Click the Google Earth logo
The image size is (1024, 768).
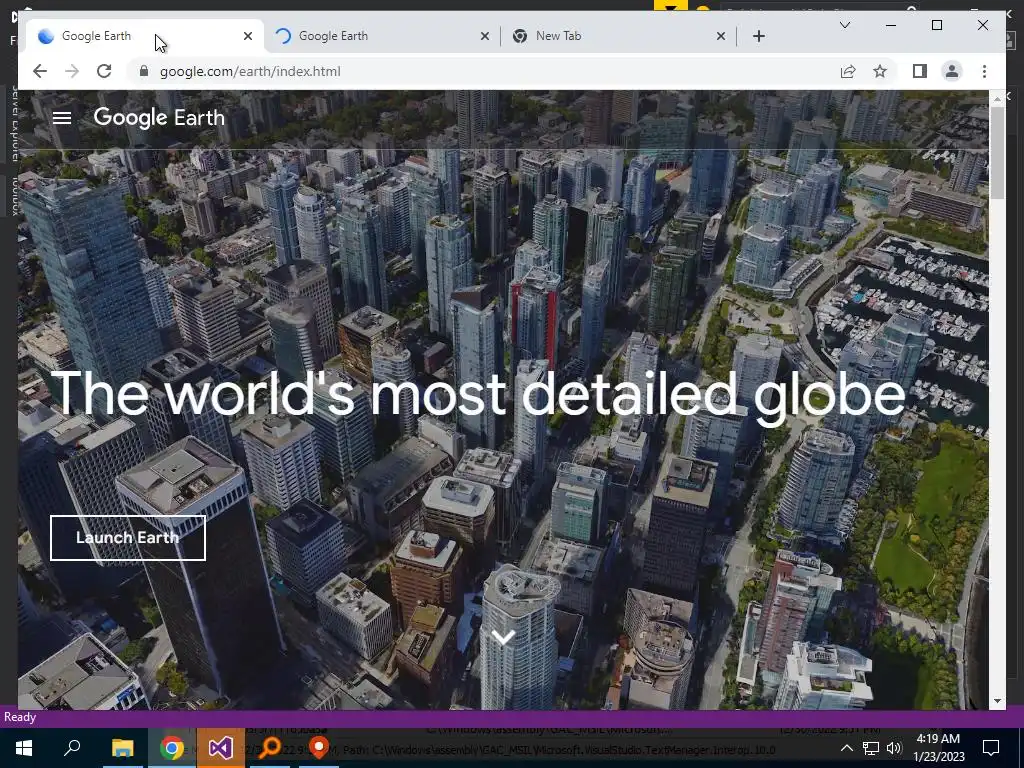coord(159,118)
